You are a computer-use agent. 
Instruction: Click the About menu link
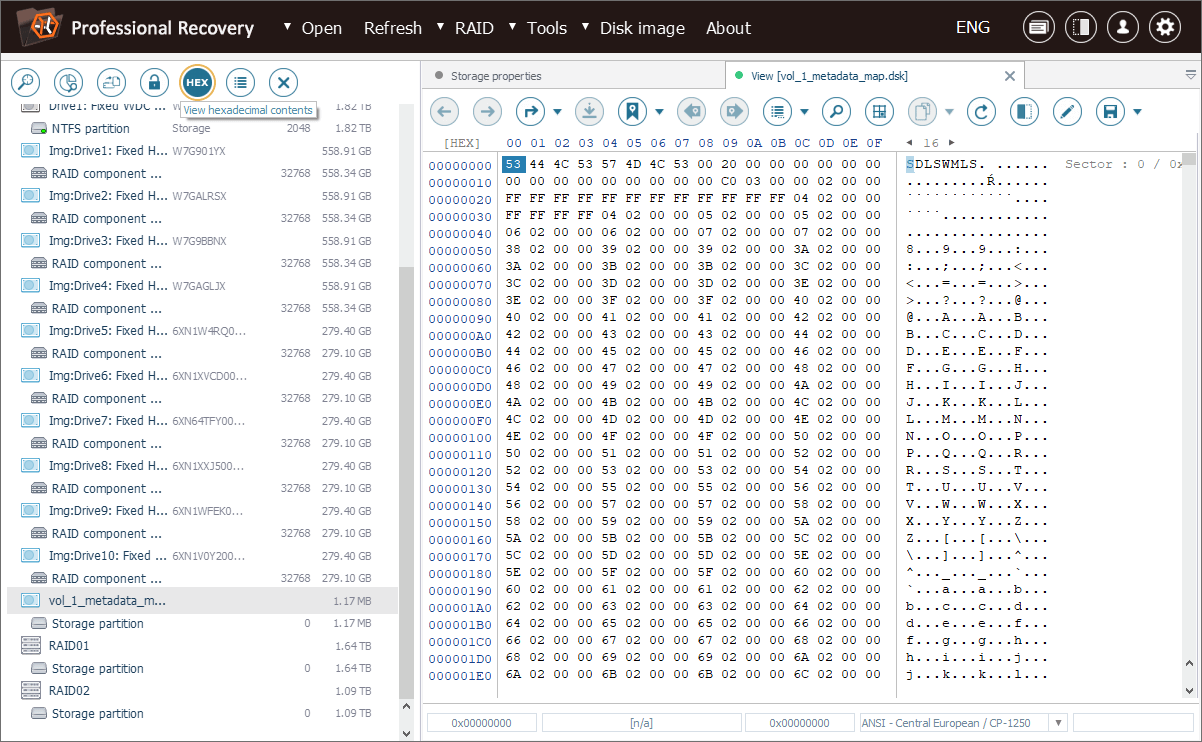728,28
